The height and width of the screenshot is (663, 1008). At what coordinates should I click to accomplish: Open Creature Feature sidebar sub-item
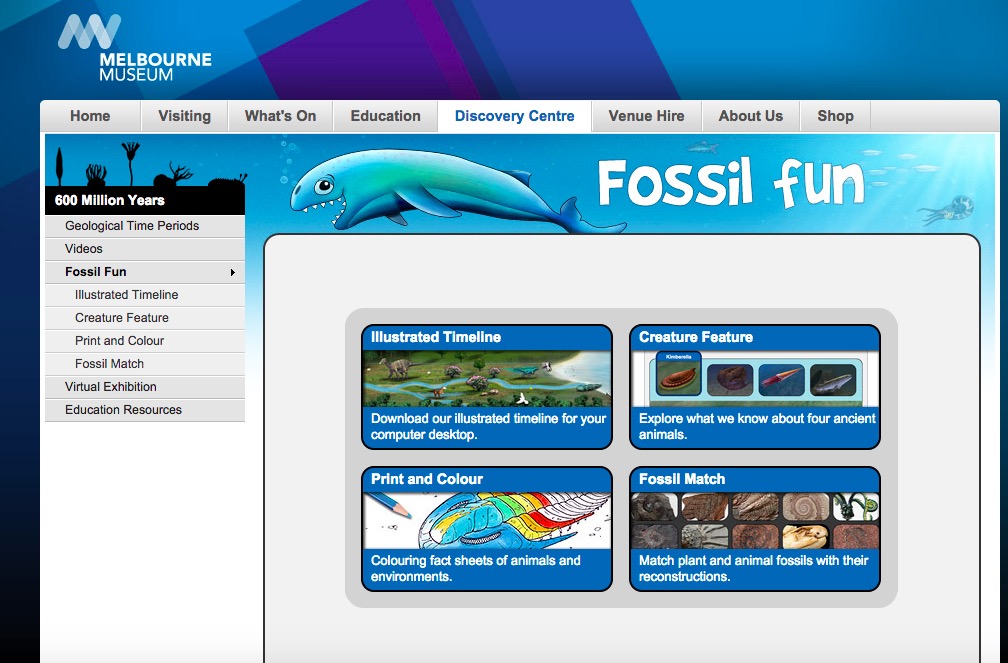click(x=145, y=318)
